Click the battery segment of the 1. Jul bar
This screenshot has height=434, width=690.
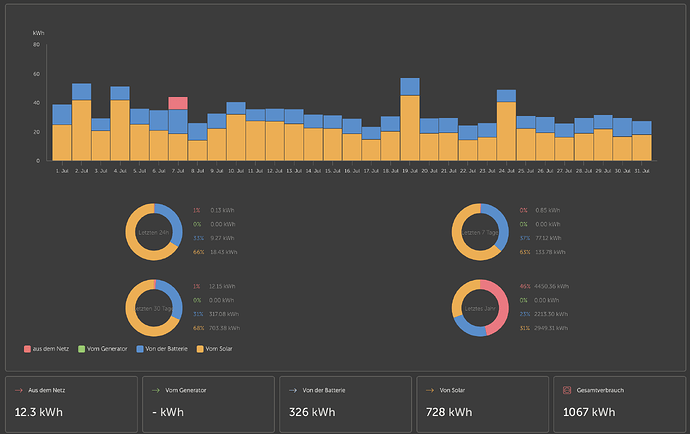click(x=62, y=115)
